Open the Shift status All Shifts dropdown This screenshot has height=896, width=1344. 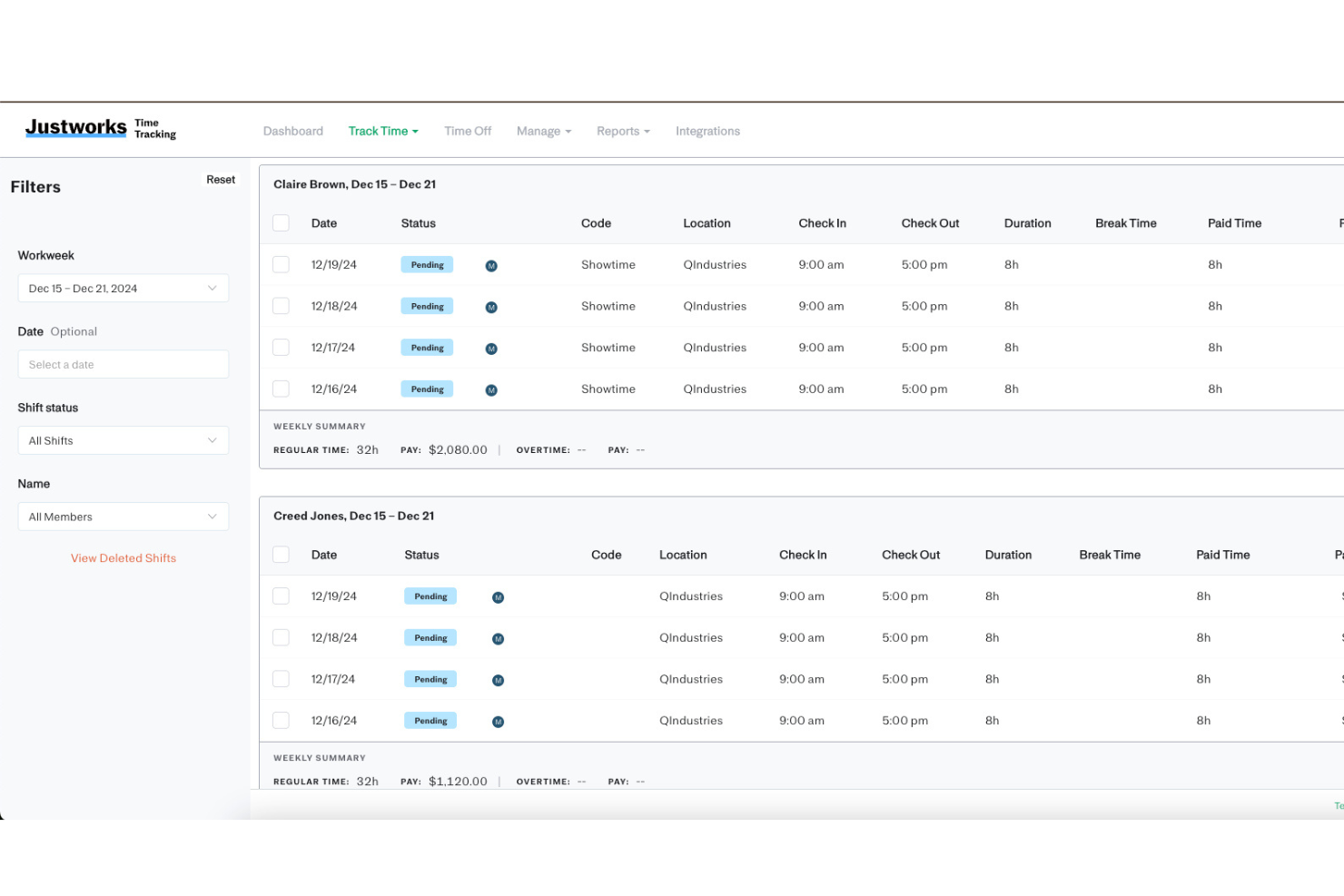click(x=123, y=440)
